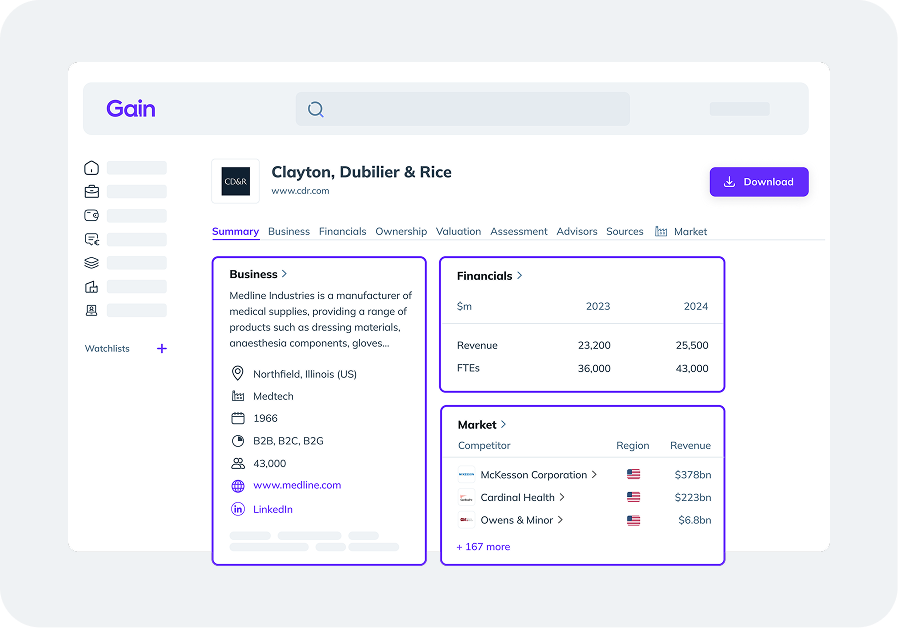This screenshot has width=898, height=628.
Task: Focus the top search bar field
Action: 462,109
